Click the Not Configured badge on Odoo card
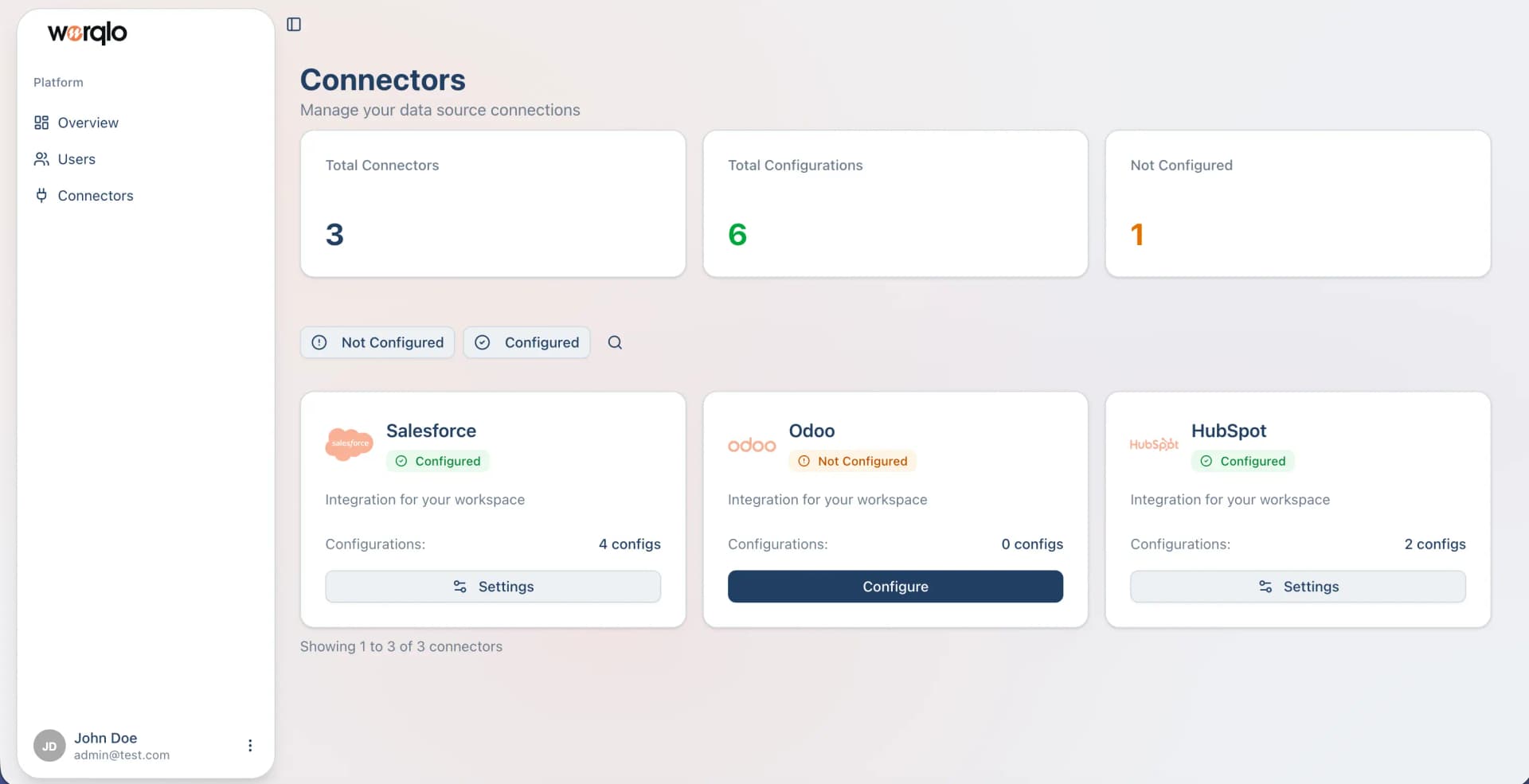1529x784 pixels. (853, 460)
